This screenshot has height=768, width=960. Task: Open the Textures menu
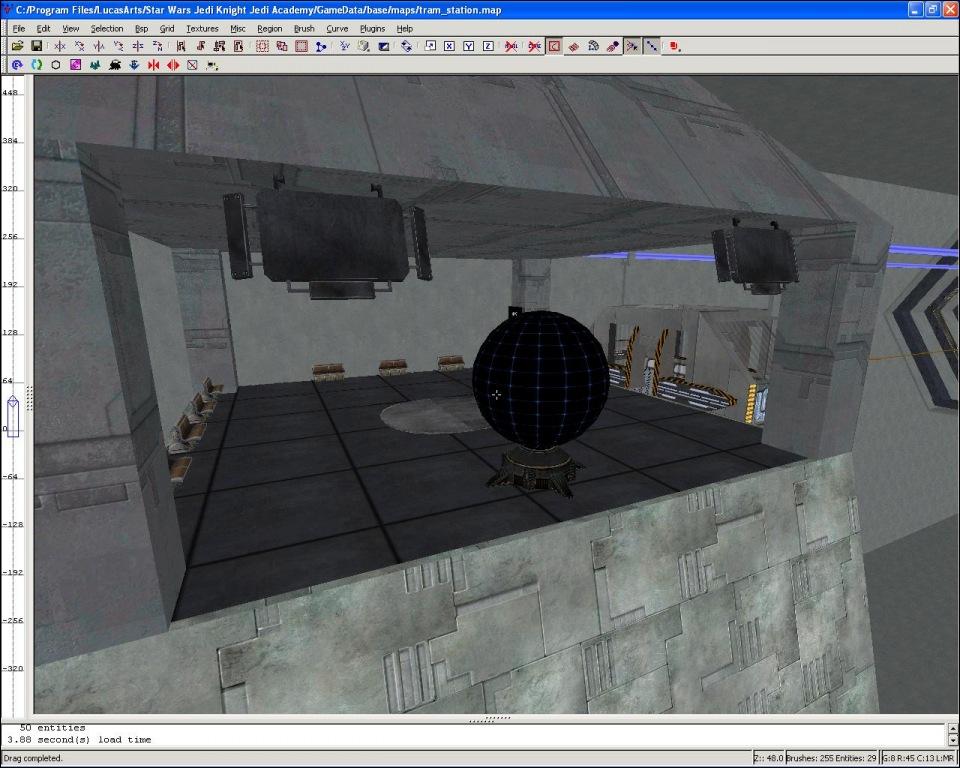tap(202, 29)
